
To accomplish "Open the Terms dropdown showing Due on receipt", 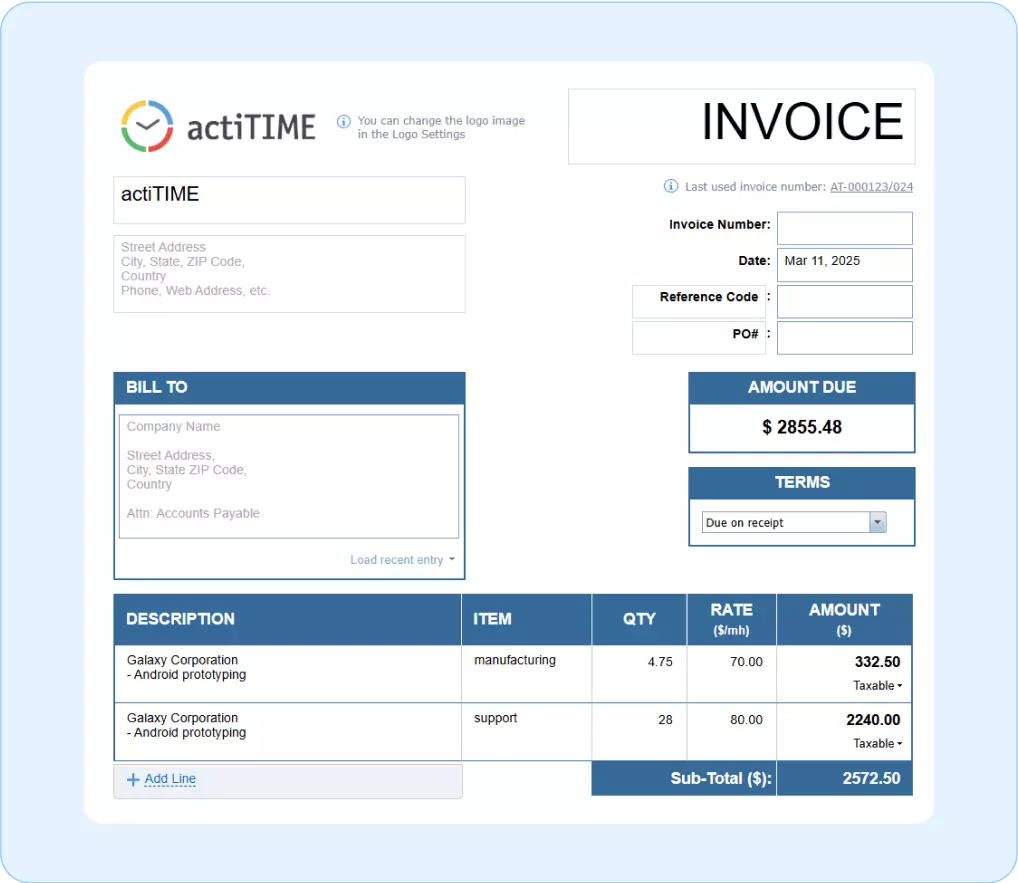I will (877, 522).
